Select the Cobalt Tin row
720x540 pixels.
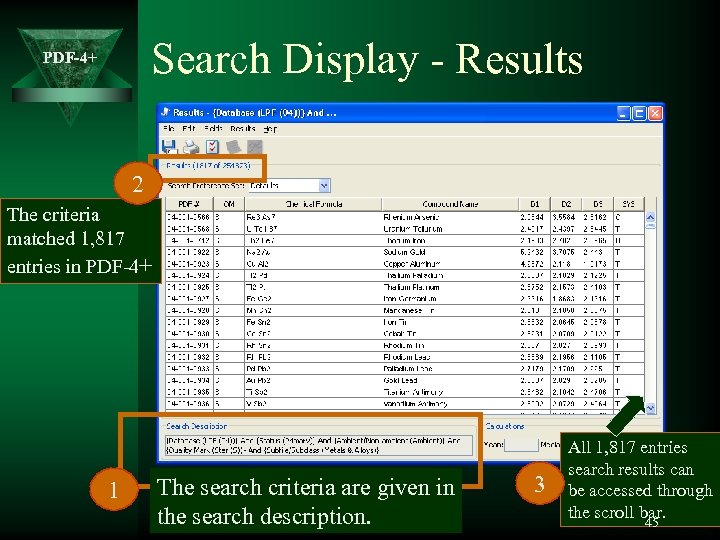(x=405, y=334)
